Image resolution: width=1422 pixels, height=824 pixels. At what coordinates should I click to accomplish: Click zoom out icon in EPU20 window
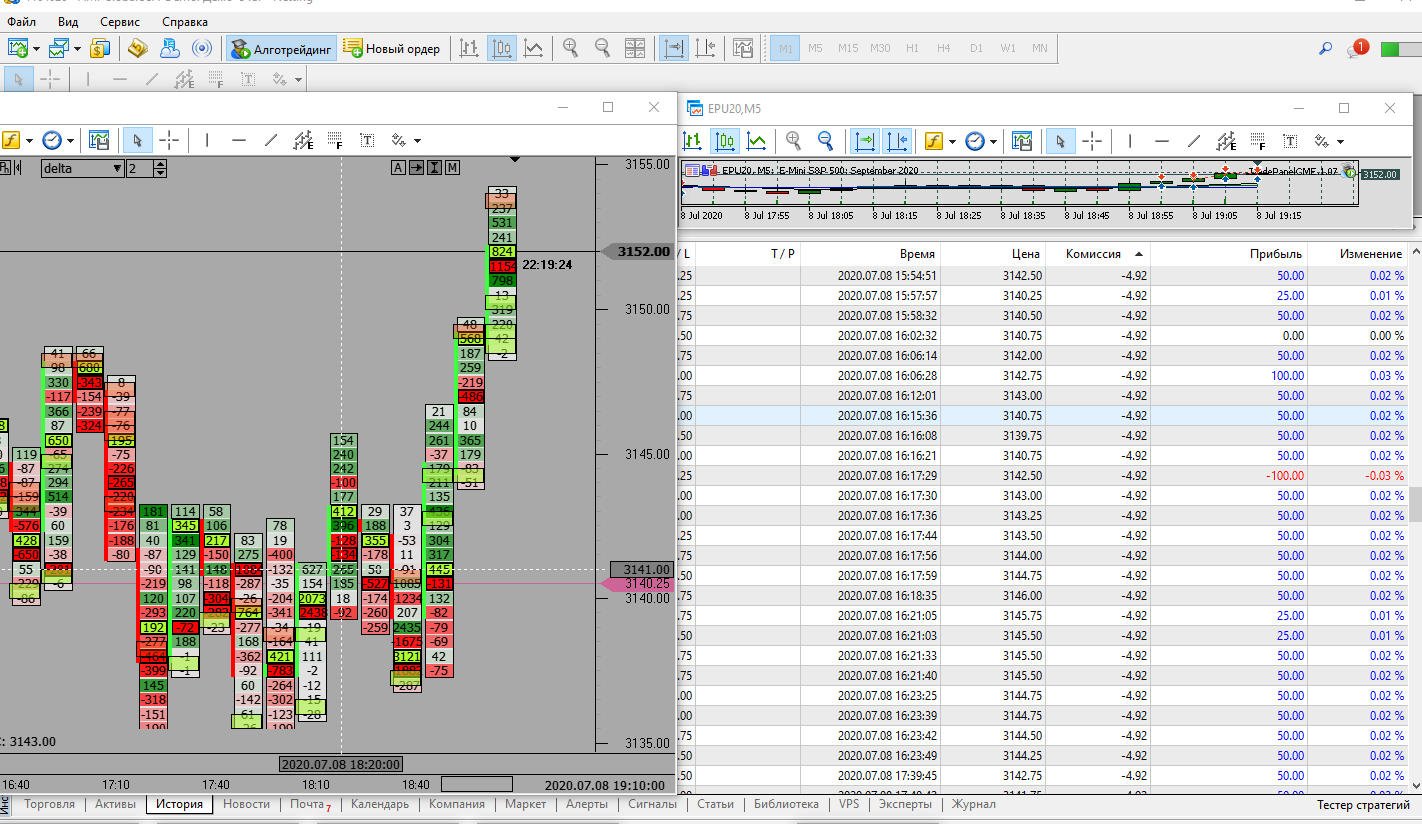[x=825, y=141]
